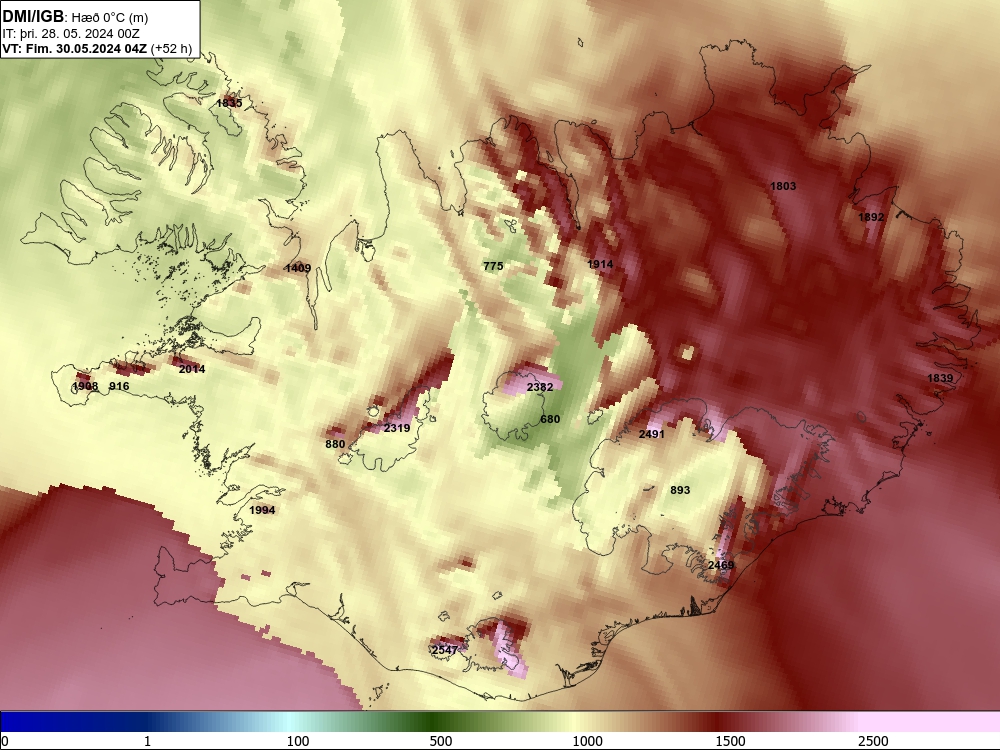
Task: Click the 100 tick on the color scale
Action: [298, 740]
